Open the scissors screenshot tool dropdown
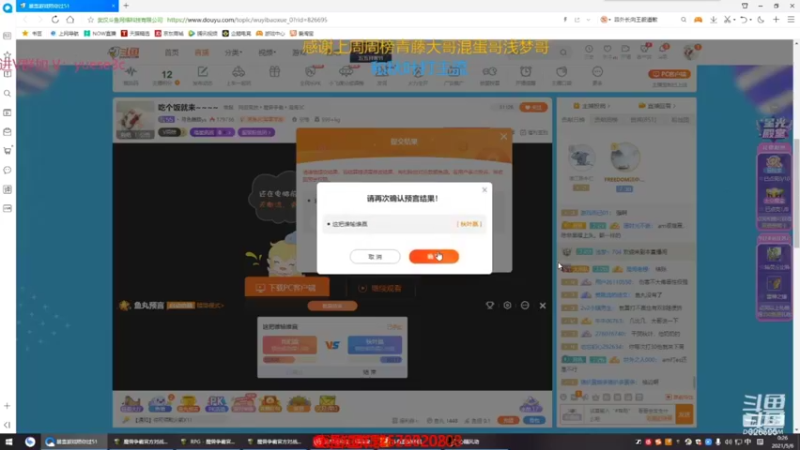This screenshot has width=800, height=450. tap(734, 20)
